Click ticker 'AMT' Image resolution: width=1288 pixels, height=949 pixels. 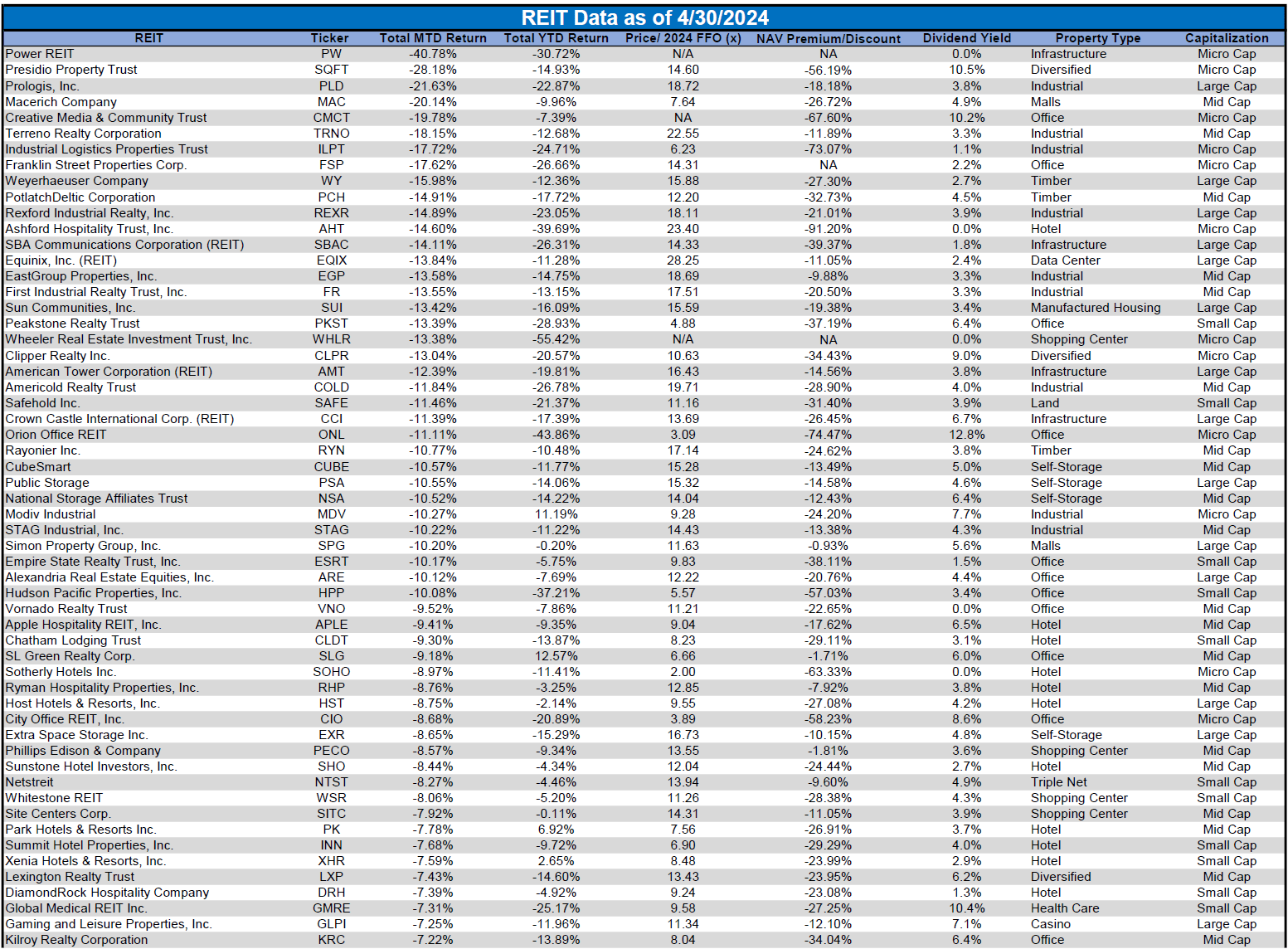(x=332, y=372)
